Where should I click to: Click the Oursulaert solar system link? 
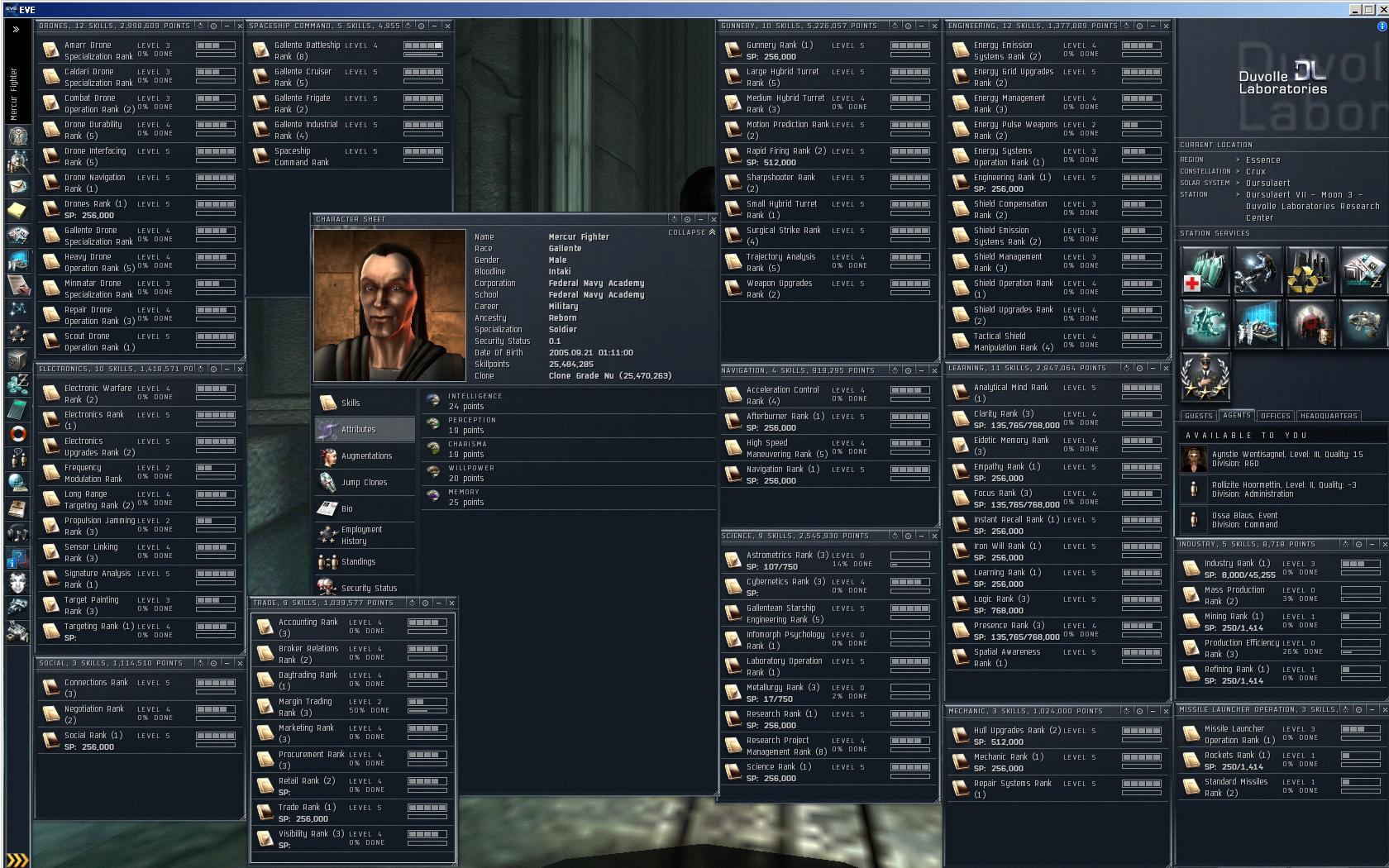coord(1267,184)
